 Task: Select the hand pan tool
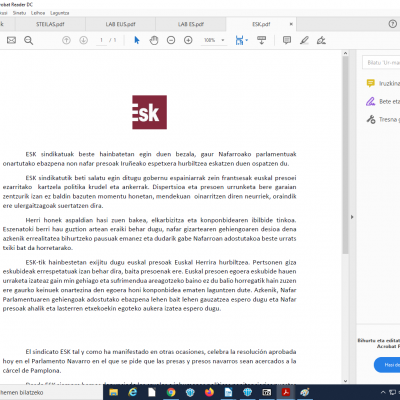pos(154,40)
